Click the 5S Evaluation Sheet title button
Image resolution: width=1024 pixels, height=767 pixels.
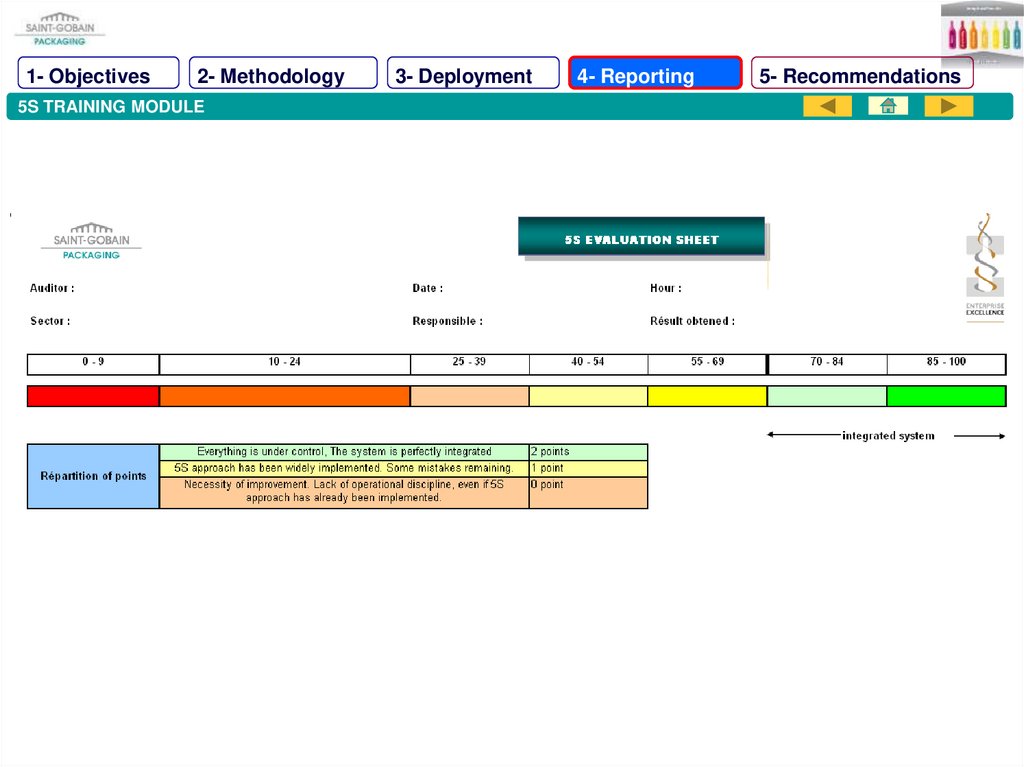point(641,238)
